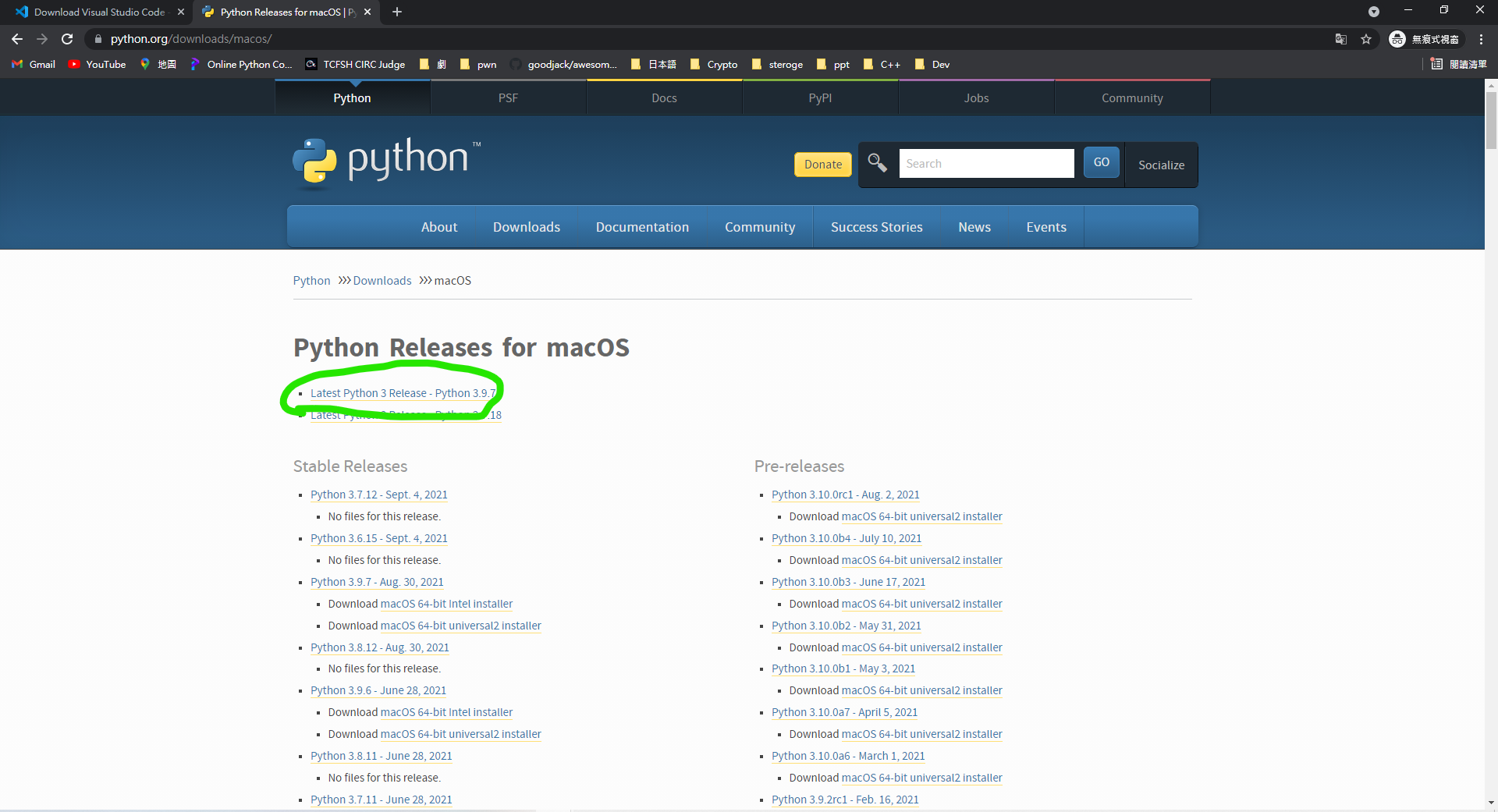Open the reading list in bookmarks bar
1498x812 pixels.
[1458, 64]
